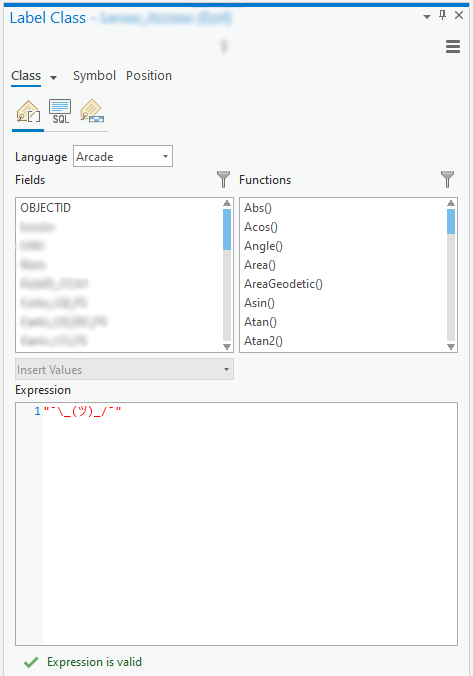Select the Abs() function
Screen dimensions: 473x676
258,208
